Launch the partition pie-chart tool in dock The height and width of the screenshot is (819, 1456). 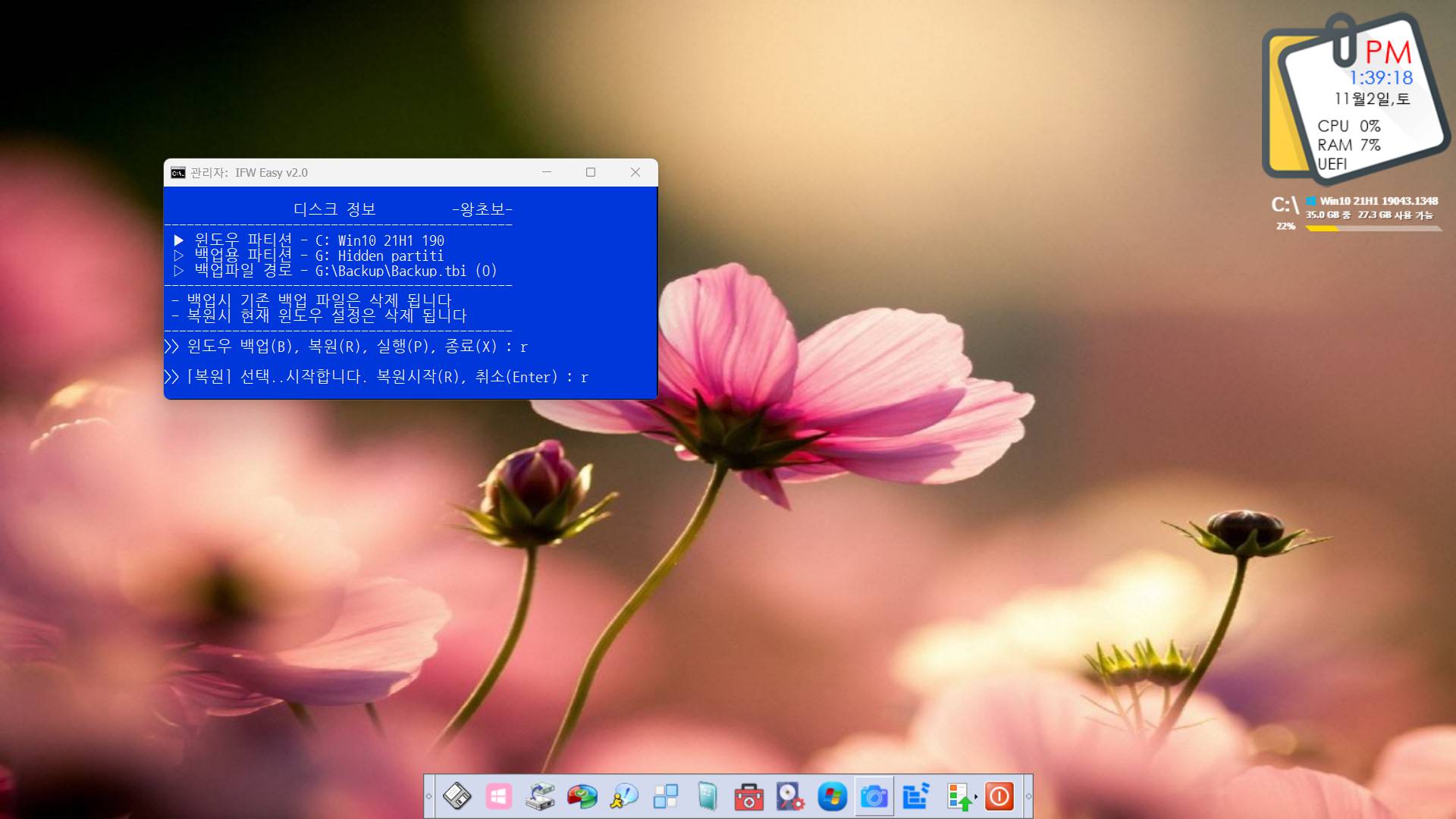[x=582, y=796]
